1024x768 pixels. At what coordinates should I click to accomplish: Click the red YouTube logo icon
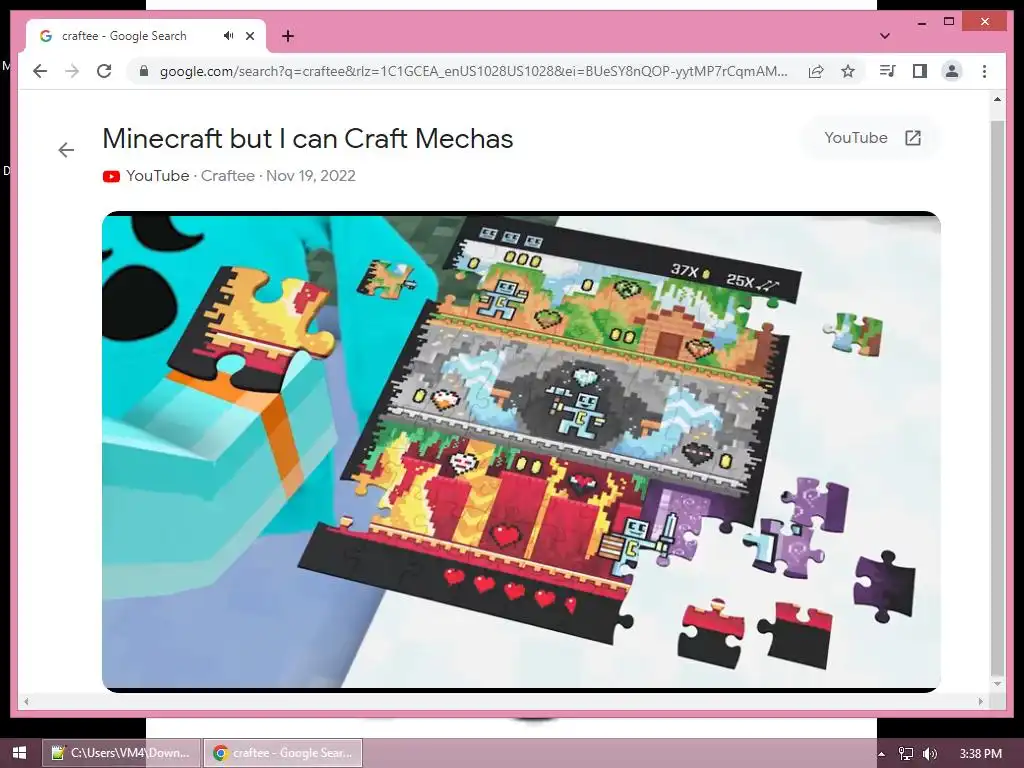pos(111,176)
